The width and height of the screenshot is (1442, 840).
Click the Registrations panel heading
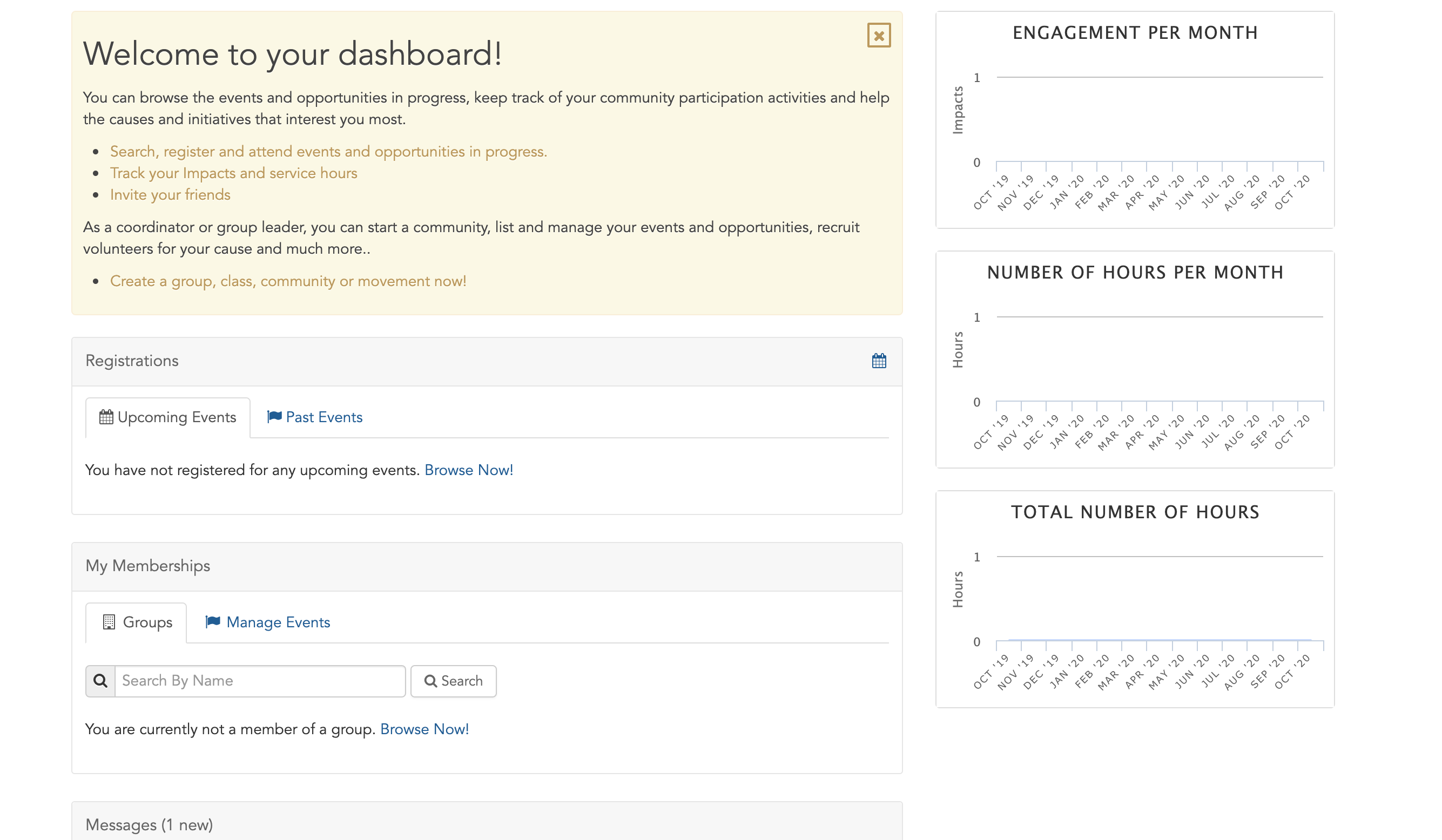132,361
